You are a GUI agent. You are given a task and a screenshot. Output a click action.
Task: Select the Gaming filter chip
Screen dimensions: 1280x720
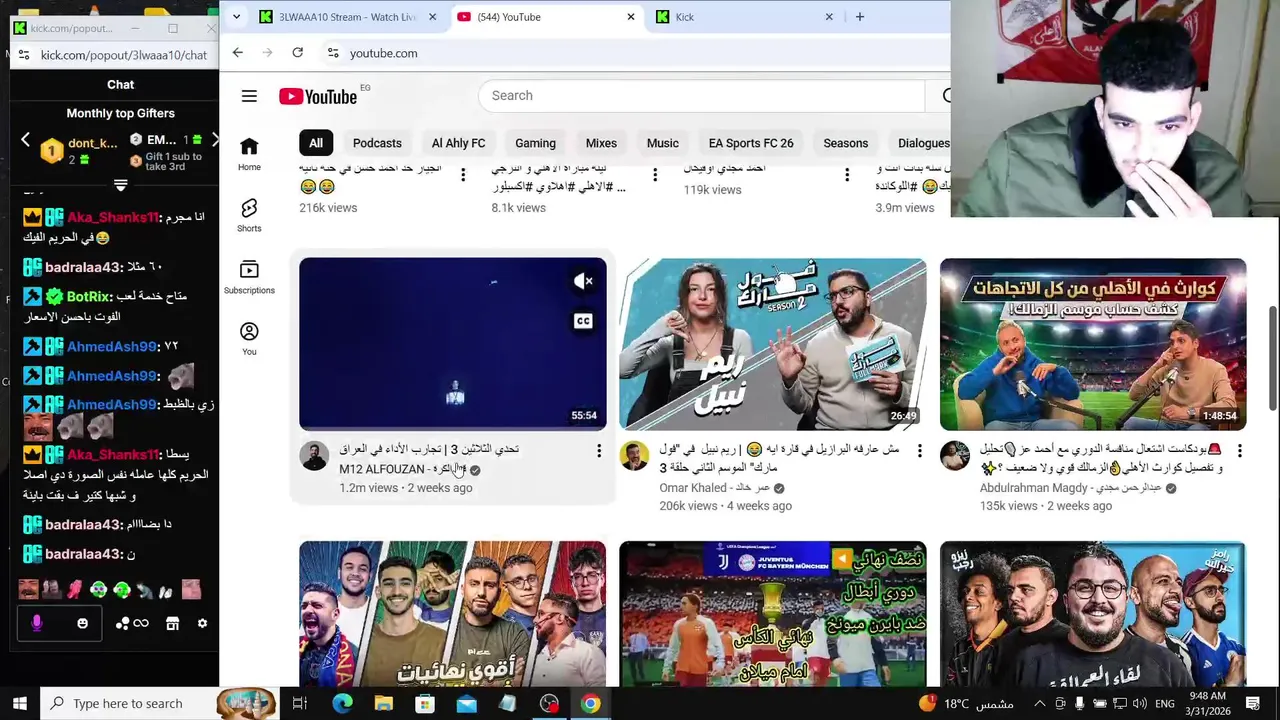(x=535, y=143)
